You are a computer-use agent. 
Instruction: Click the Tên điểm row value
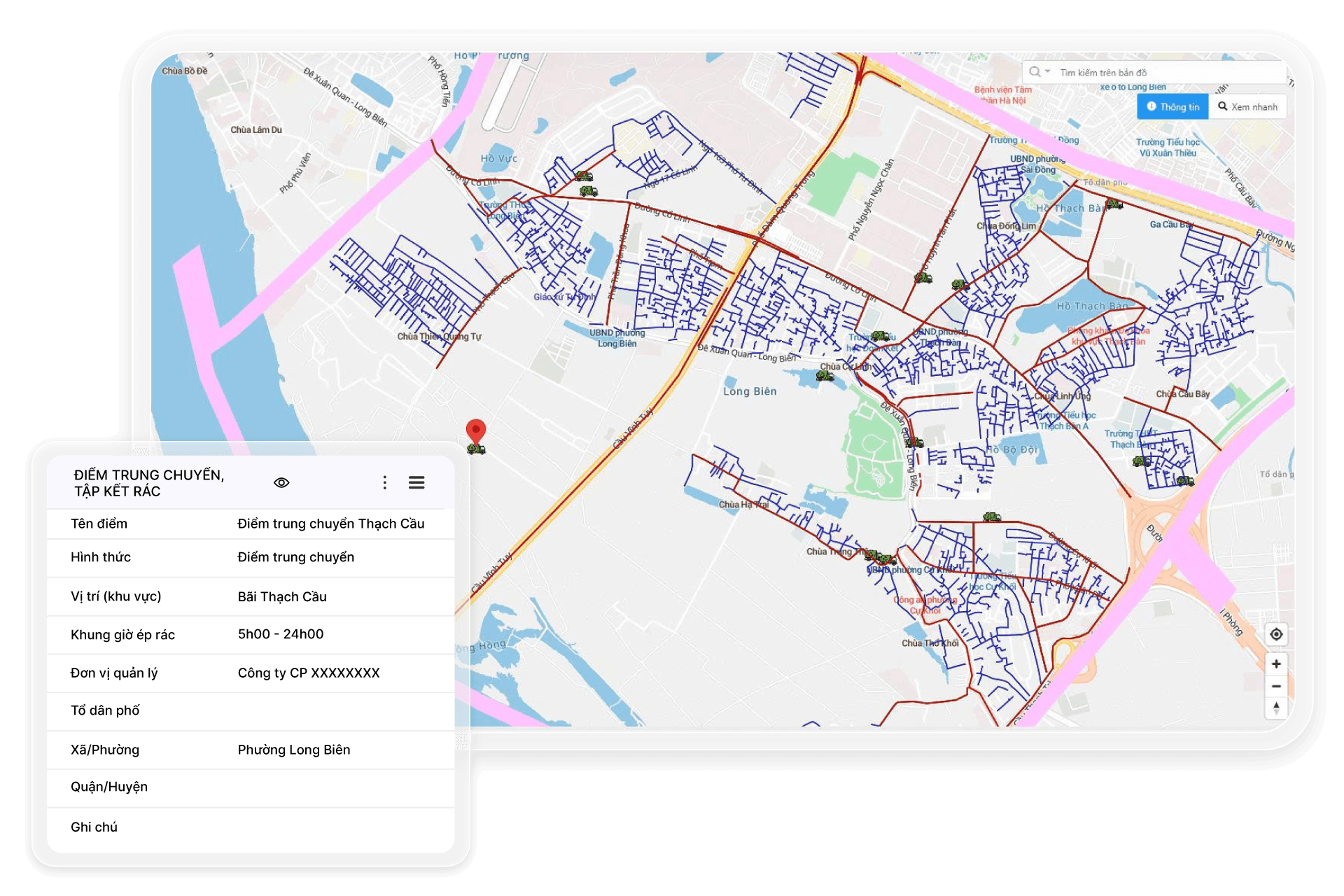pyautogui.click(x=330, y=524)
